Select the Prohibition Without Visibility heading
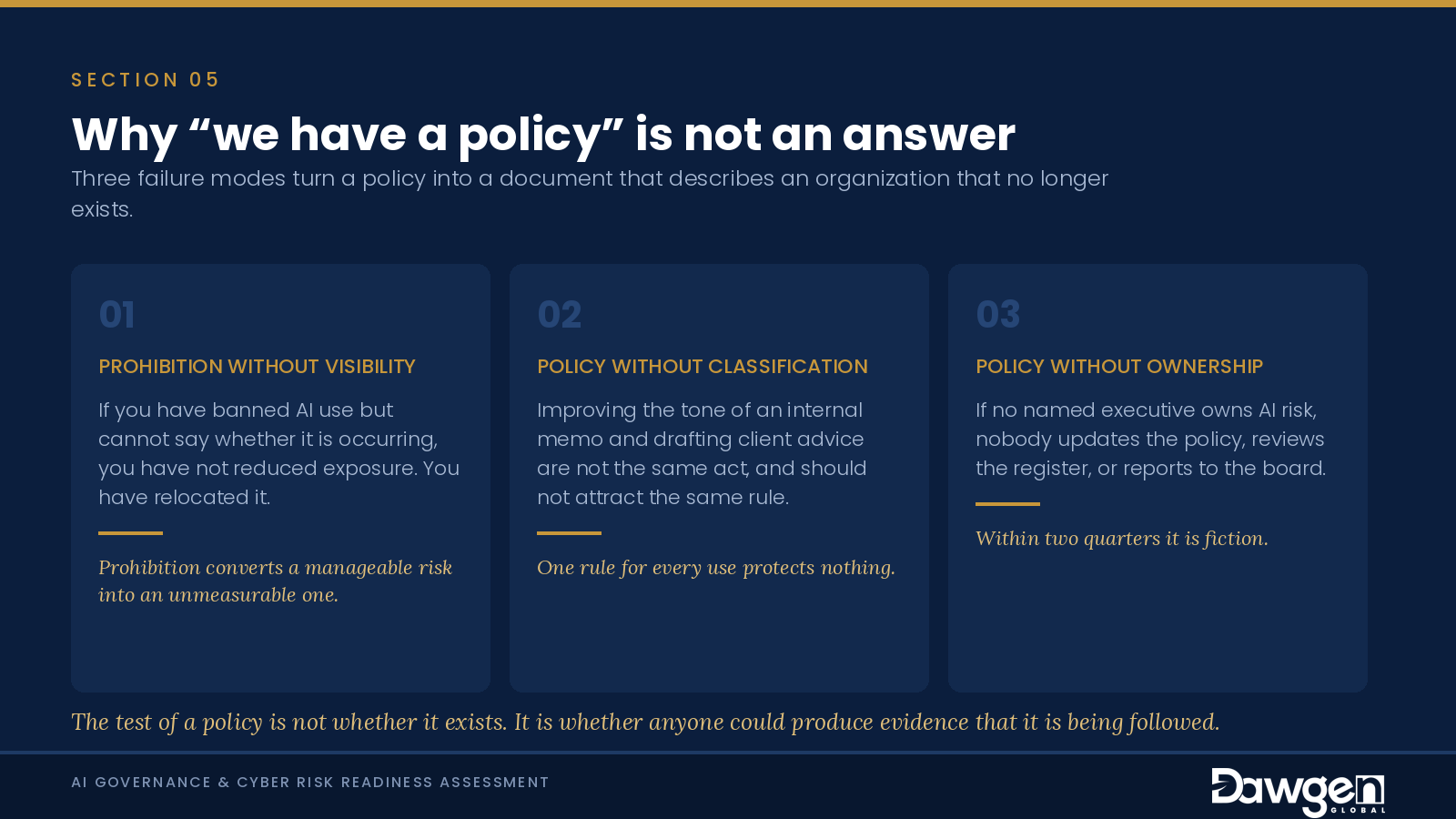The width and height of the screenshot is (1456, 819). [x=257, y=367]
